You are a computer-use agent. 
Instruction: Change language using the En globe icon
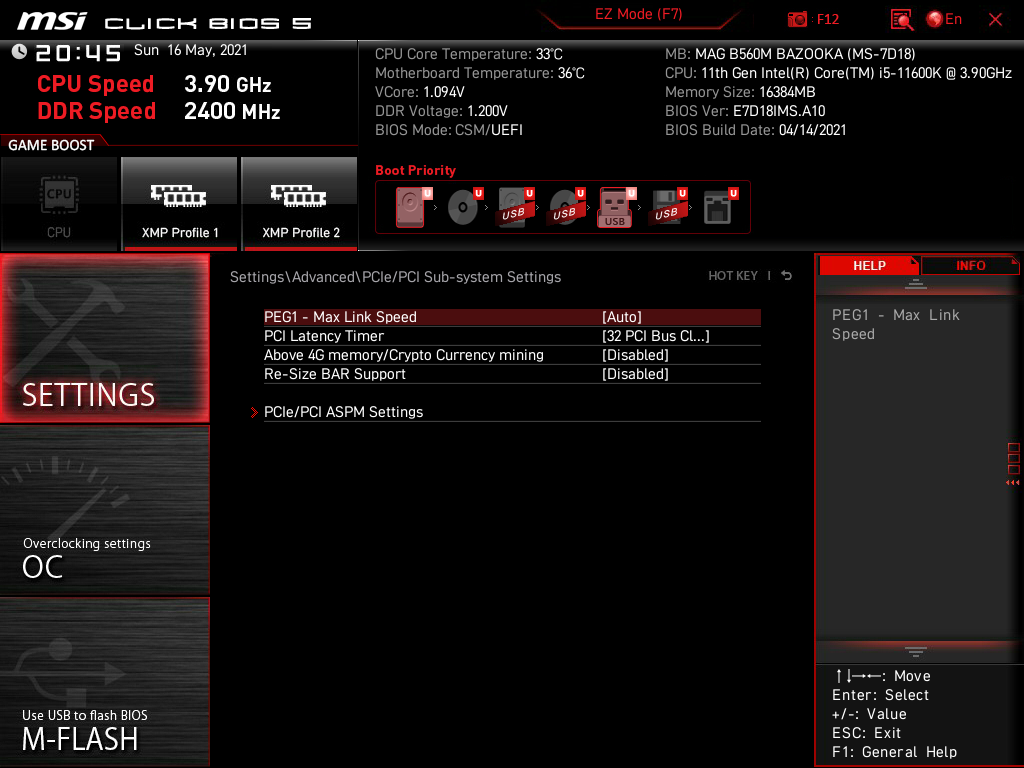[944, 20]
